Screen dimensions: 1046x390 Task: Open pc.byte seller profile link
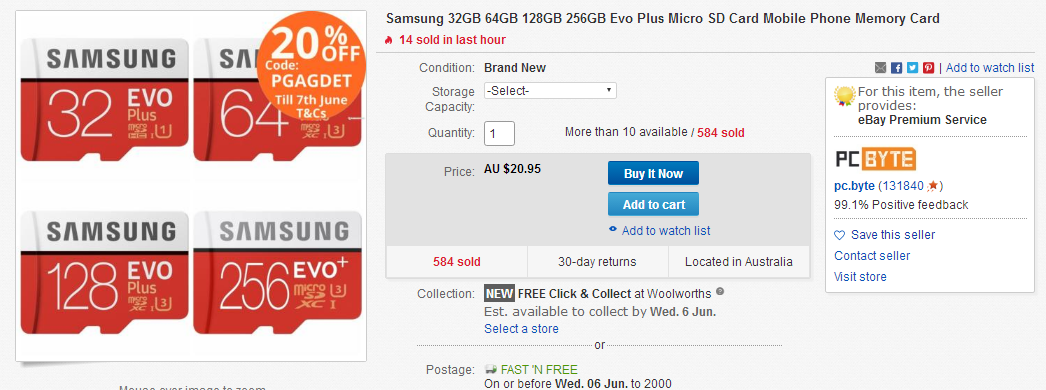[854, 186]
